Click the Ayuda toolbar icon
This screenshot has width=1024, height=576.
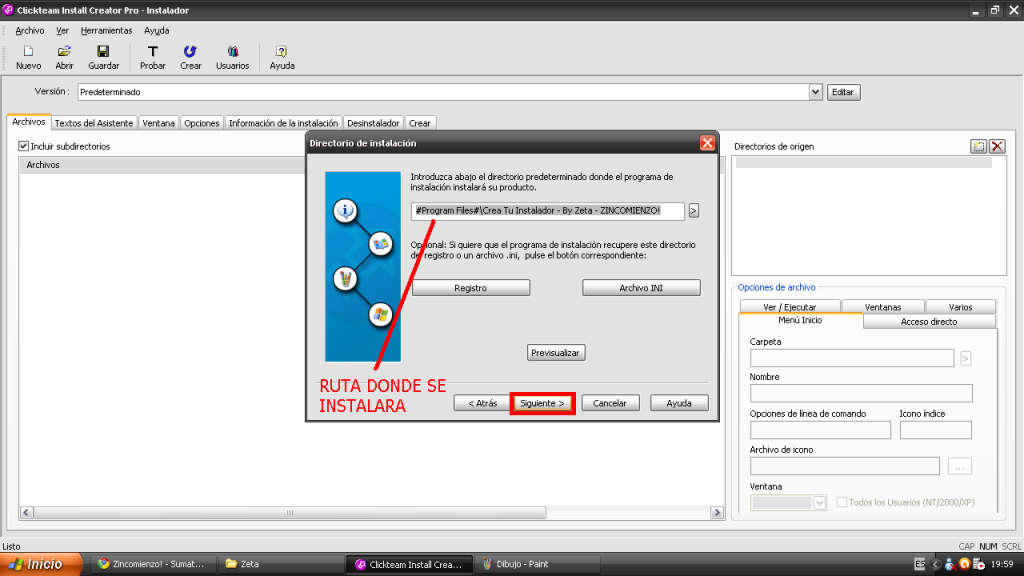click(281, 57)
